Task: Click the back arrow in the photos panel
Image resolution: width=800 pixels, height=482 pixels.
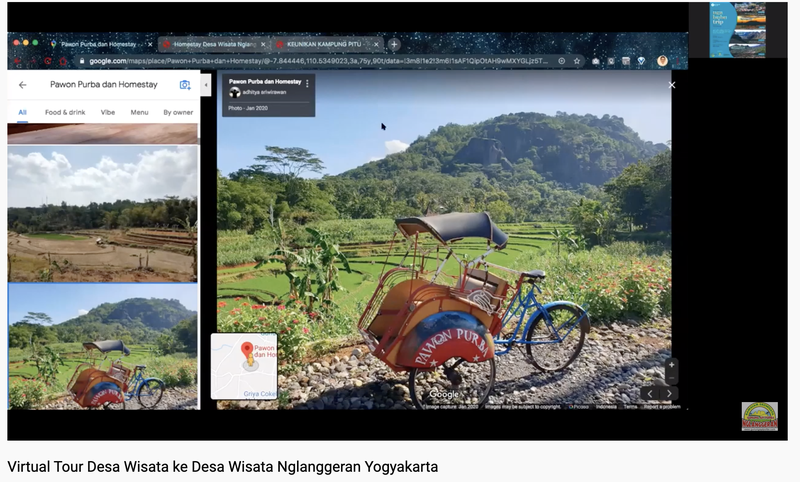Action: tap(22, 85)
